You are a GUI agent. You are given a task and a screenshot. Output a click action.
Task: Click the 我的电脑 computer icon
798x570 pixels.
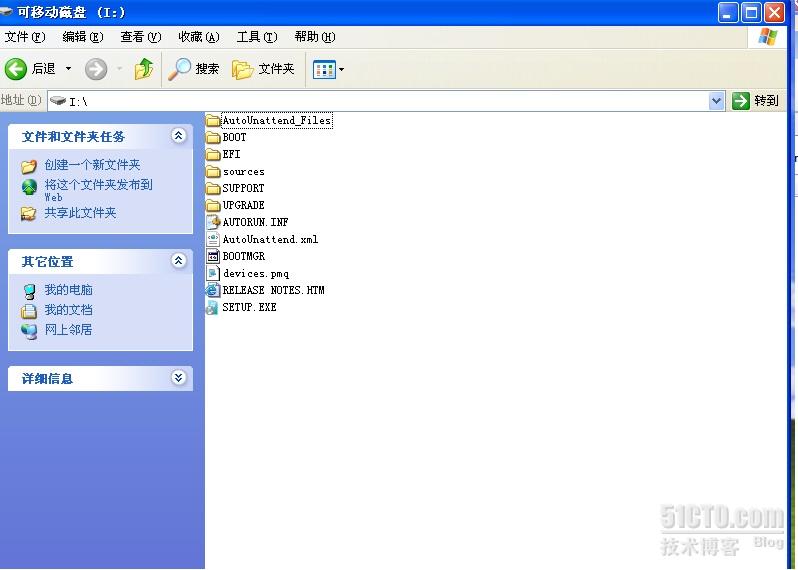pos(30,291)
